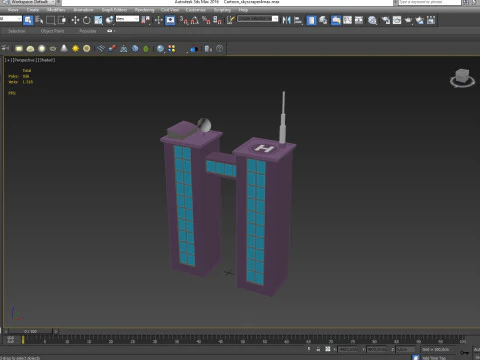Step time slider to next frame

tap(56, 331)
